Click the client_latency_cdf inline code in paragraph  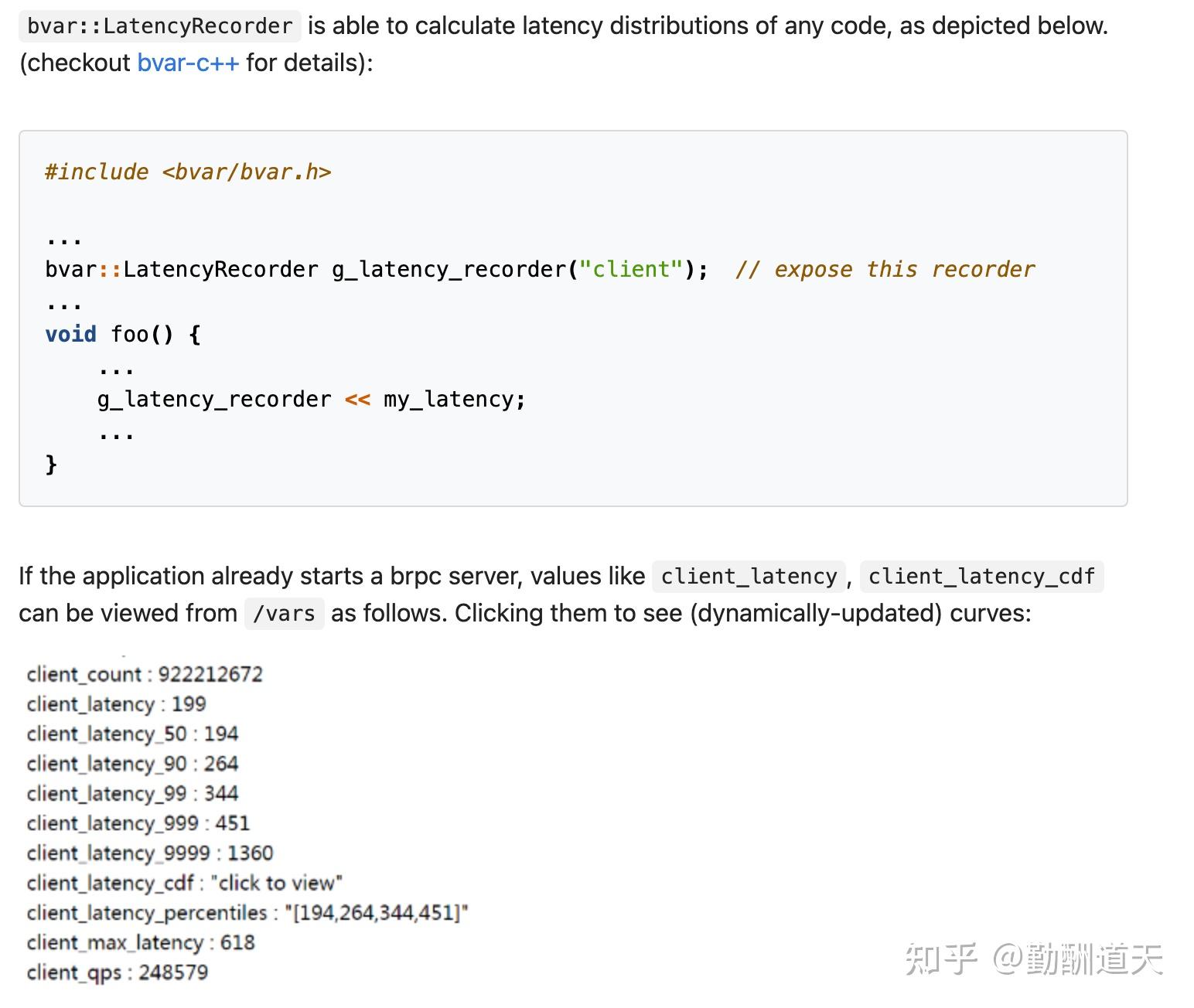coord(981,577)
